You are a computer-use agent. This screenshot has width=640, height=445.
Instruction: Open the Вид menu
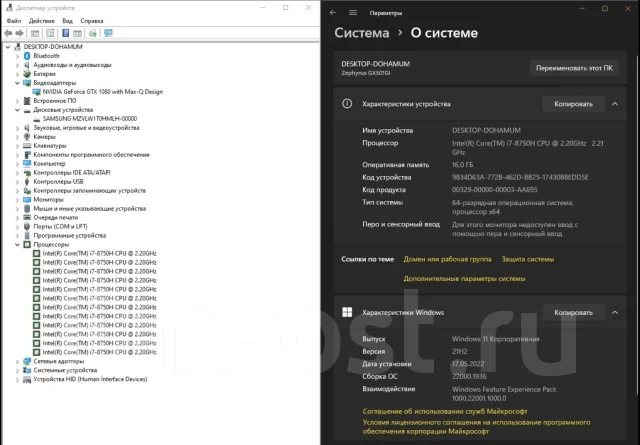(x=67, y=21)
